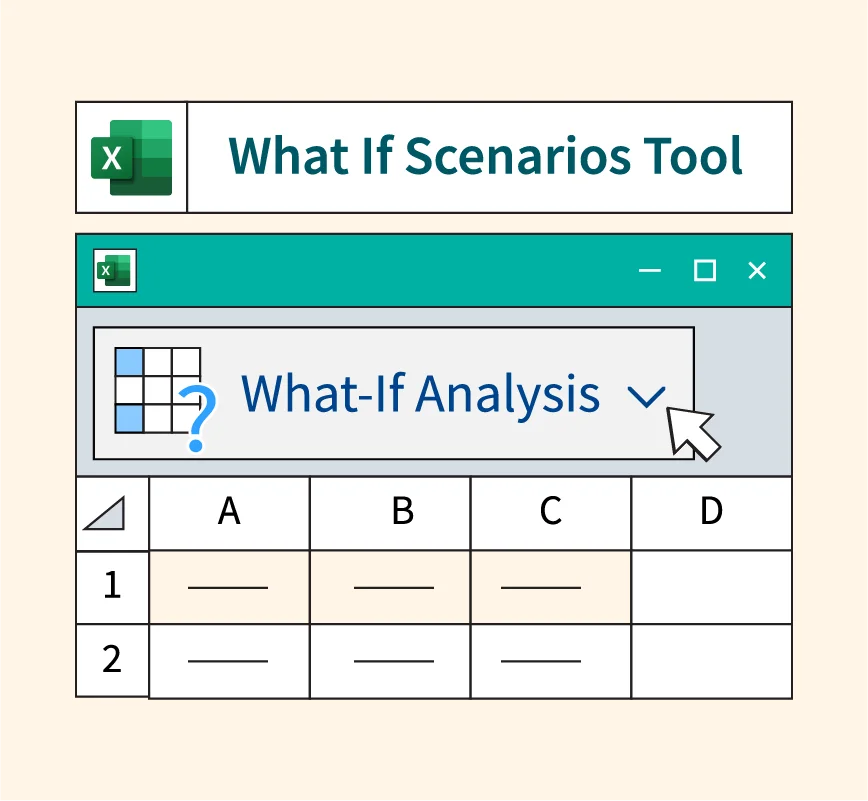
Task: Click the What If Scenarios Tool title
Action: tap(487, 157)
